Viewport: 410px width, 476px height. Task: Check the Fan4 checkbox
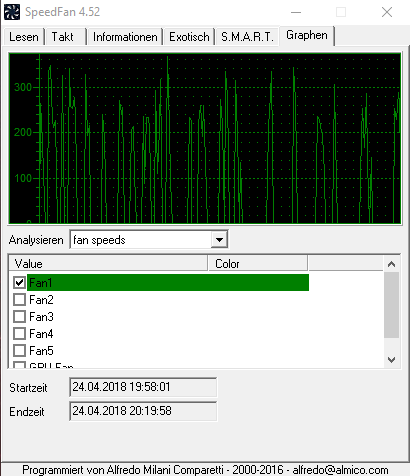point(19,334)
